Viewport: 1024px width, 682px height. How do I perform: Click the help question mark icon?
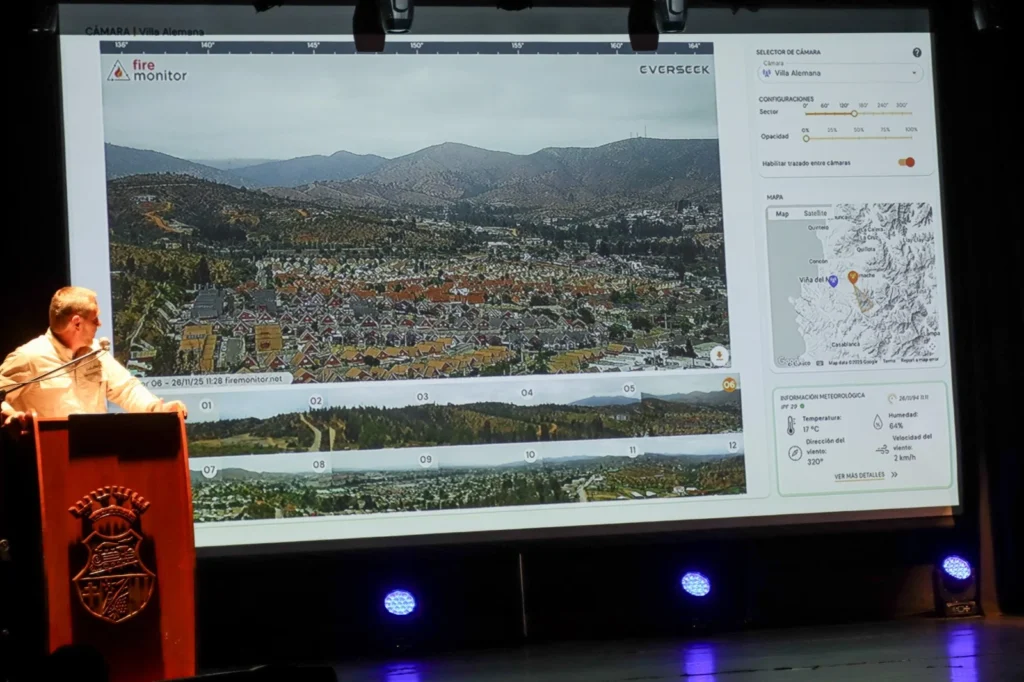click(916, 53)
